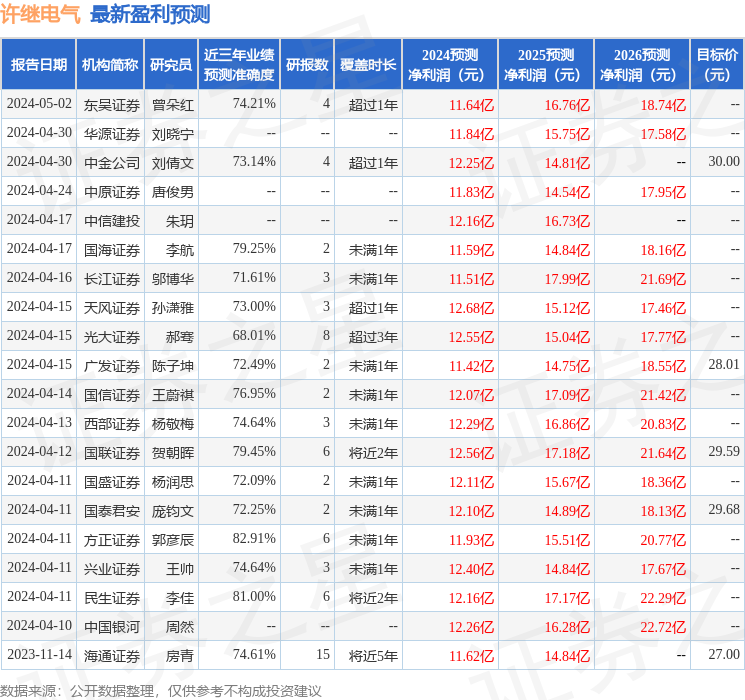Click the 长江证券 institution cell
This screenshot has height=700, width=745.
tap(112, 279)
